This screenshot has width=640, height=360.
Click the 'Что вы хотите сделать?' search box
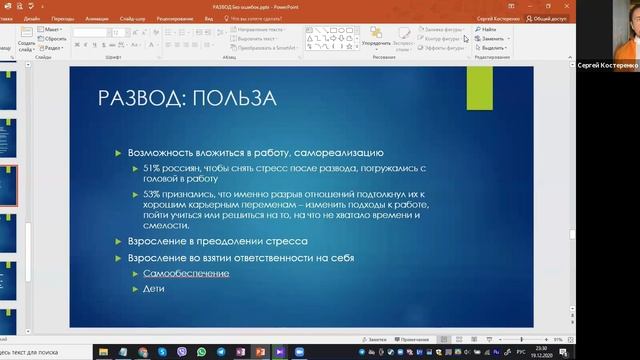pos(253,19)
